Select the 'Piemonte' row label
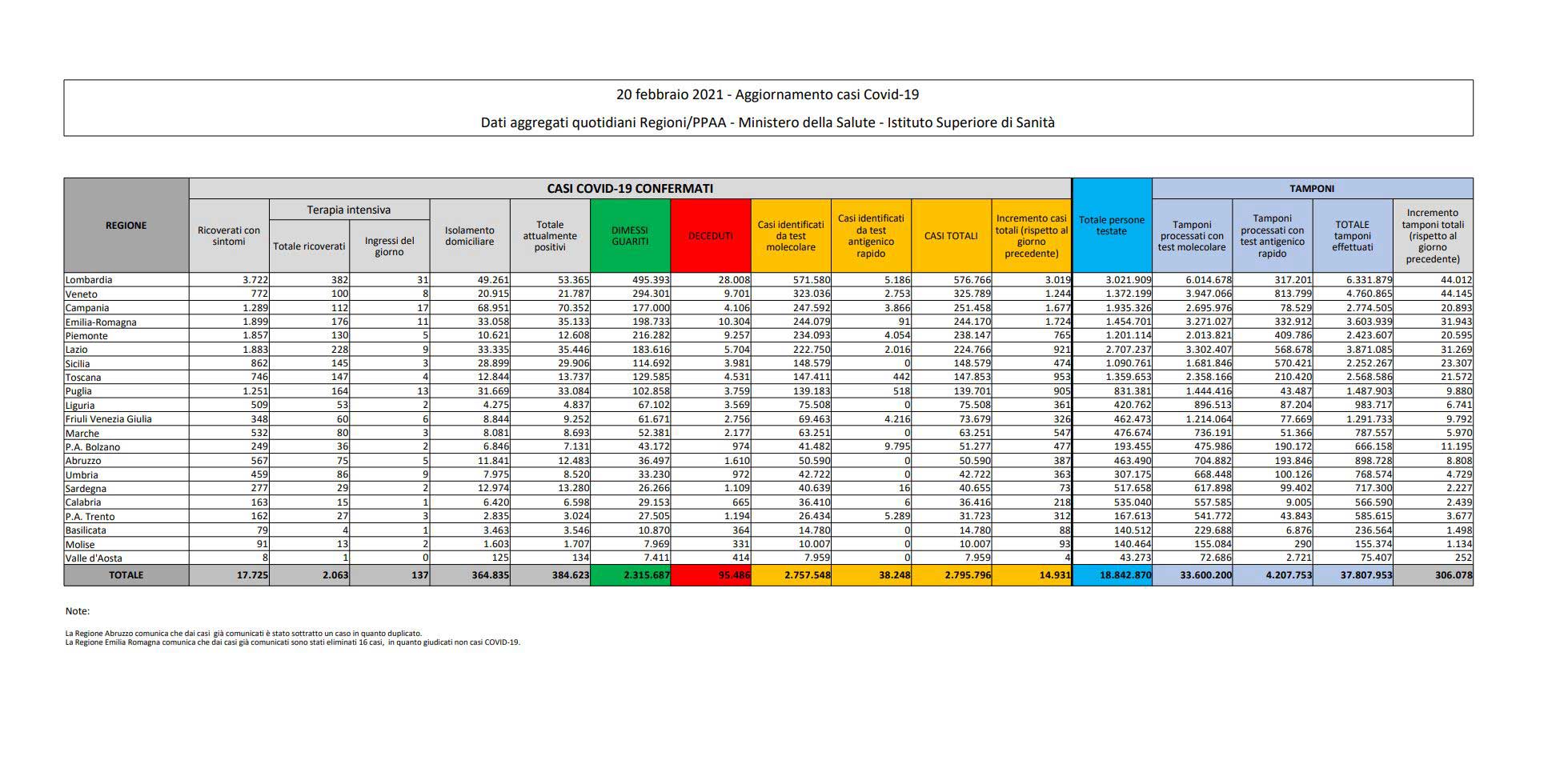Viewport: 1564px width, 784px height. click(86, 336)
